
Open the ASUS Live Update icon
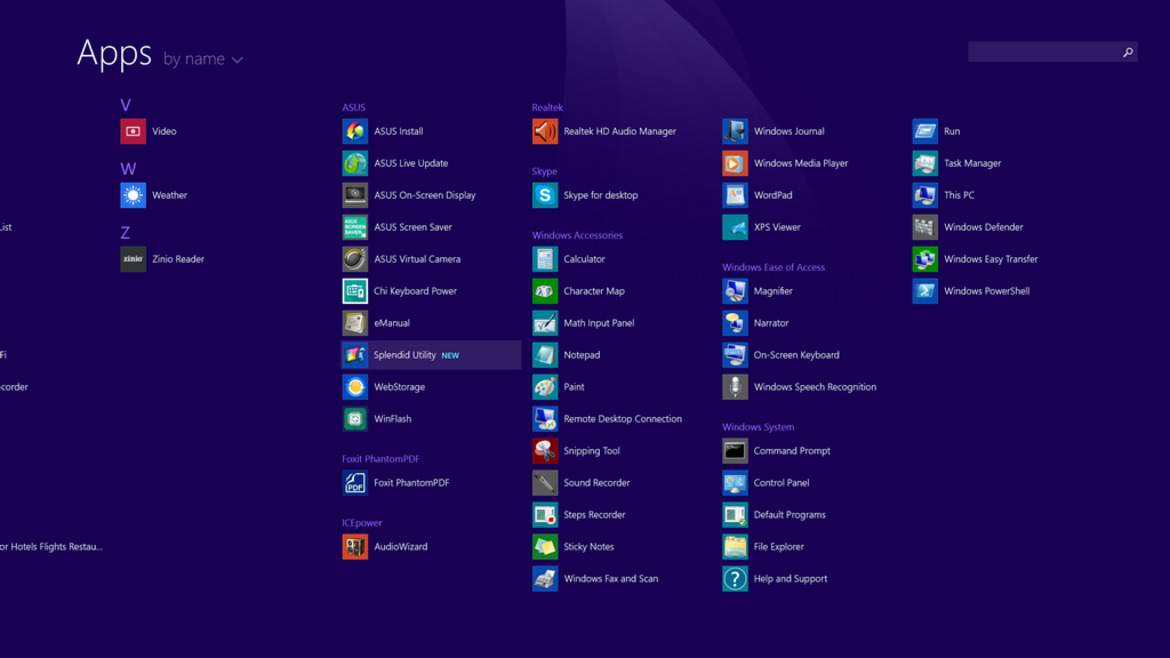[x=355, y=163]
